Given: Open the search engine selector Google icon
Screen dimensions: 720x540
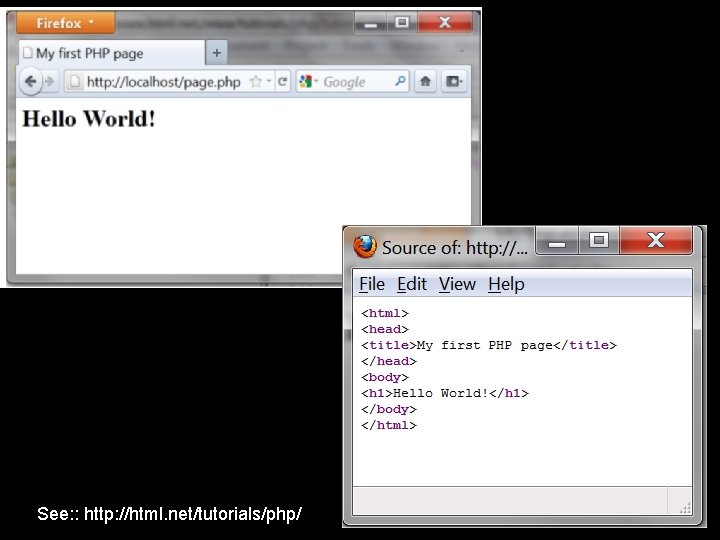Looking at the screenshot, I should click(x=308, y=82).
